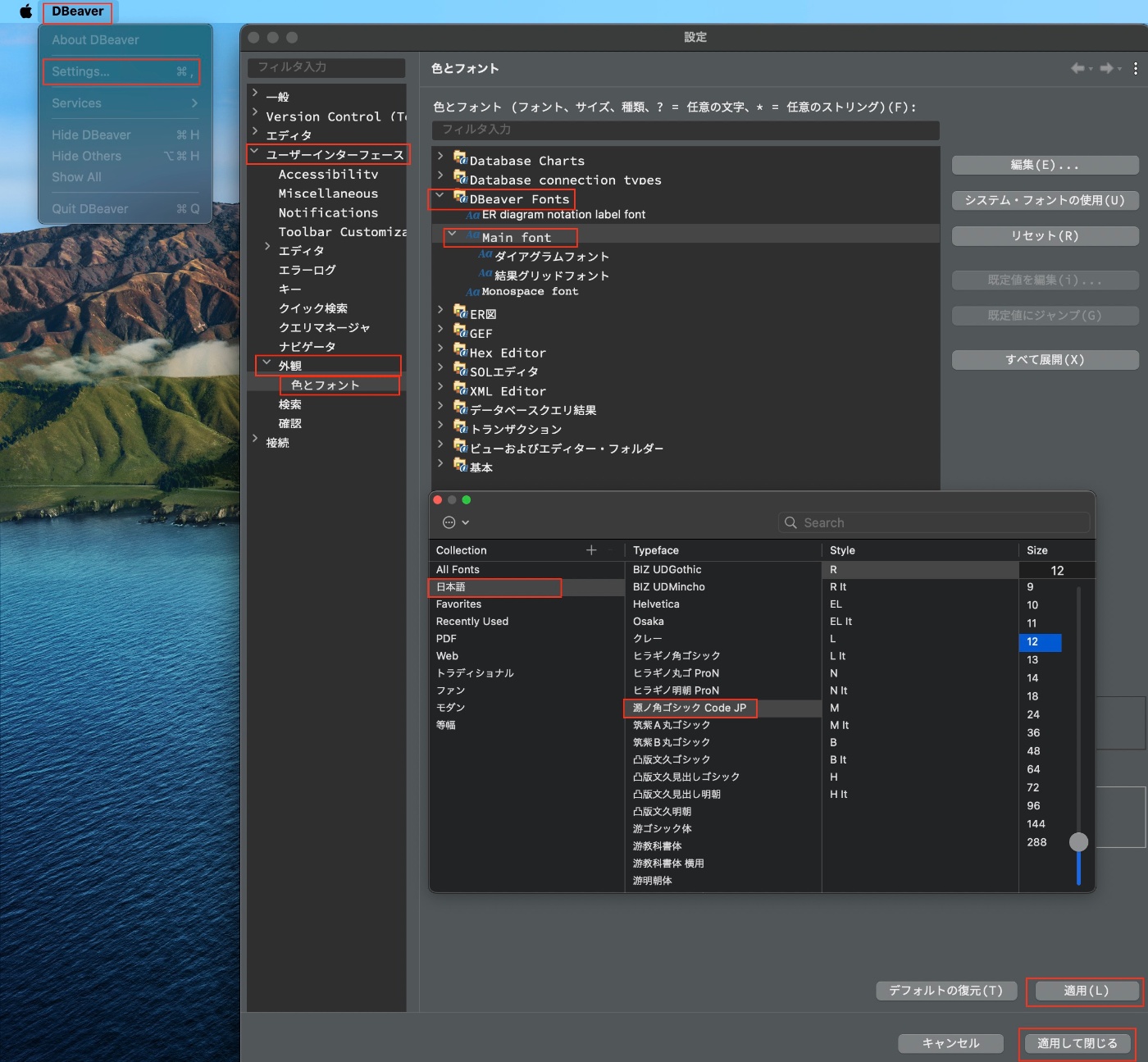Click the Database connection types folder icon
The width and height of the screenshot is (1148, 1062).
[460, 176]
